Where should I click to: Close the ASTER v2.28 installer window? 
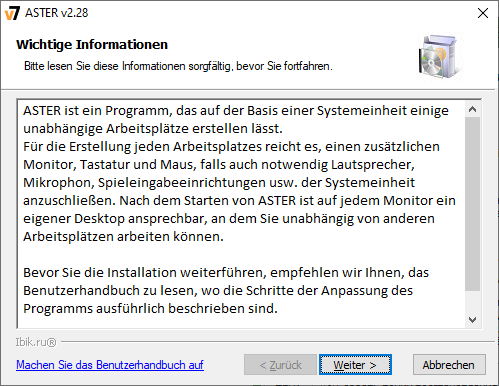pos(483,13)
